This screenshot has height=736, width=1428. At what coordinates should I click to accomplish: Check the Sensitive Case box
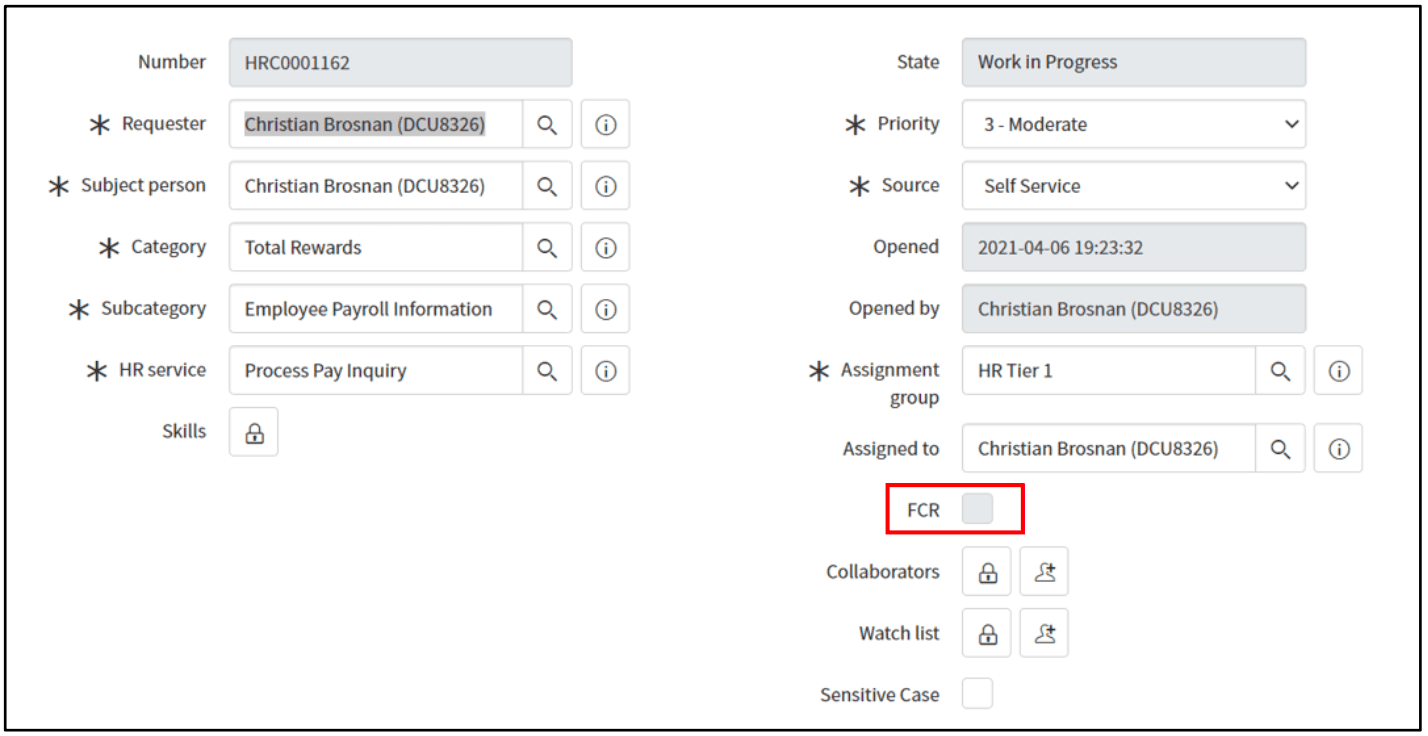coord(977,693)
